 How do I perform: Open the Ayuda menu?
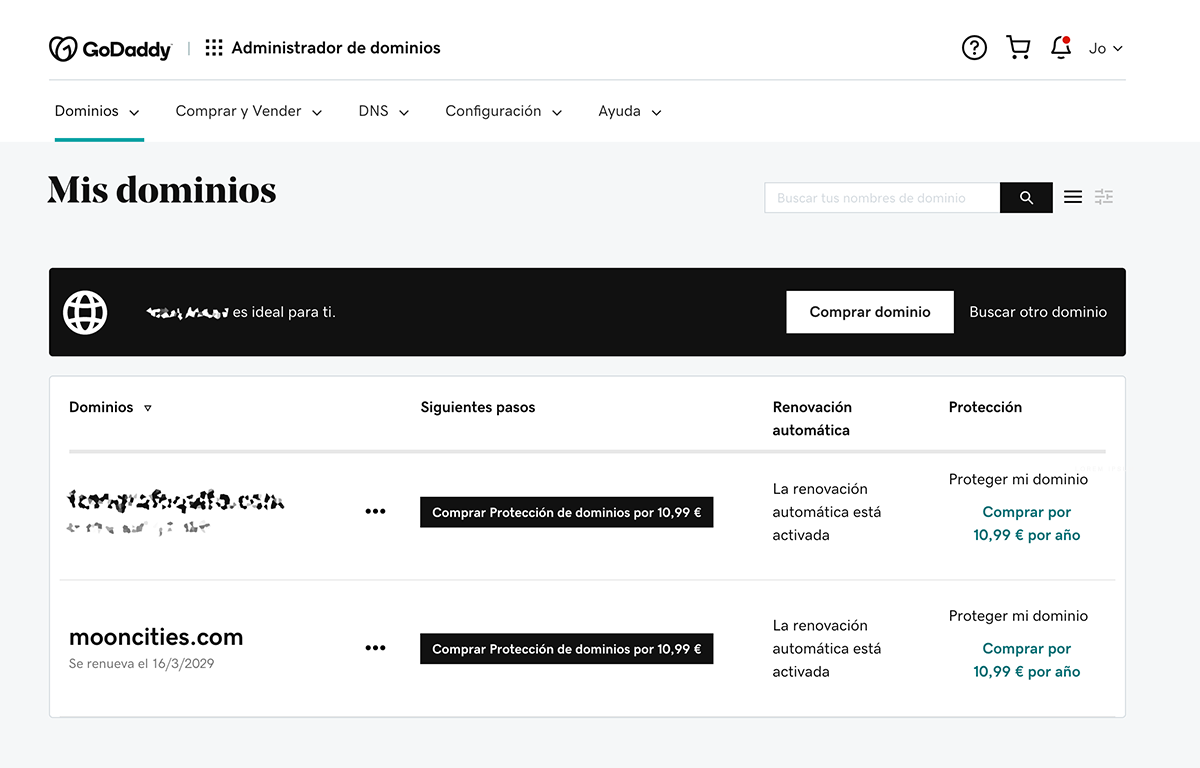coord(629,111)
